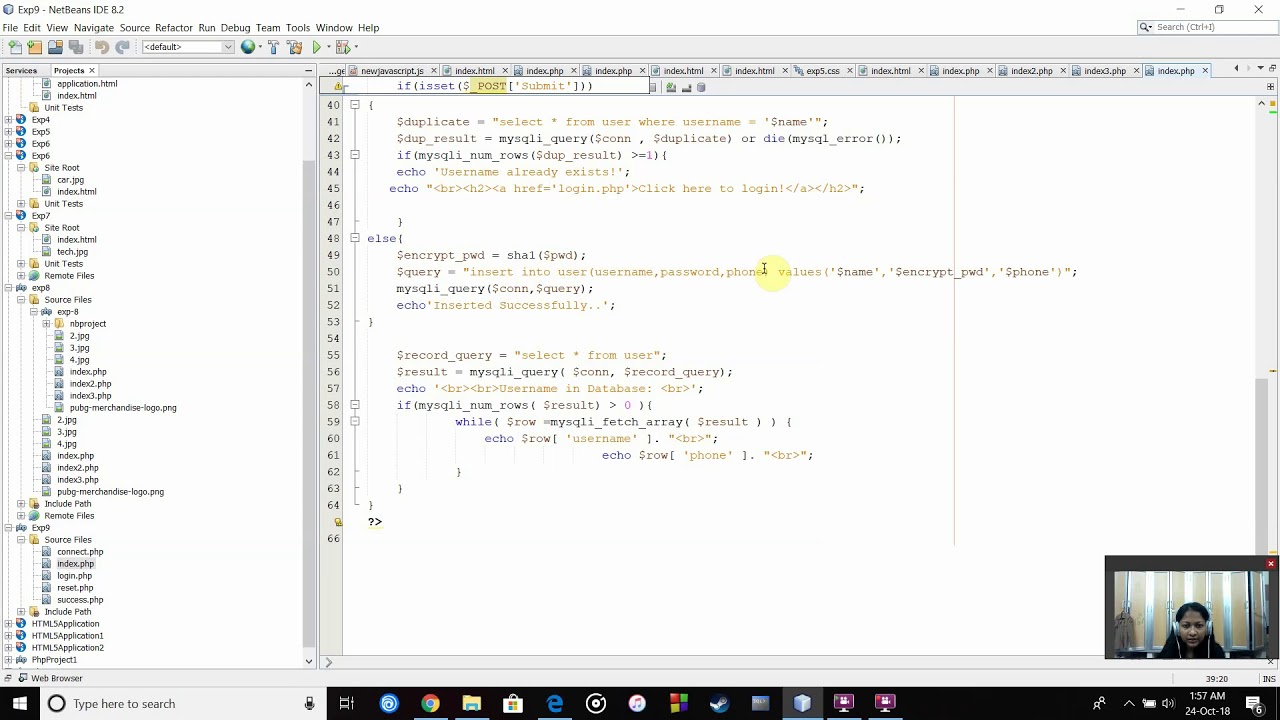
Task: Open the dropdown arrow beside Run Project
Action: [x=327, y=47]
